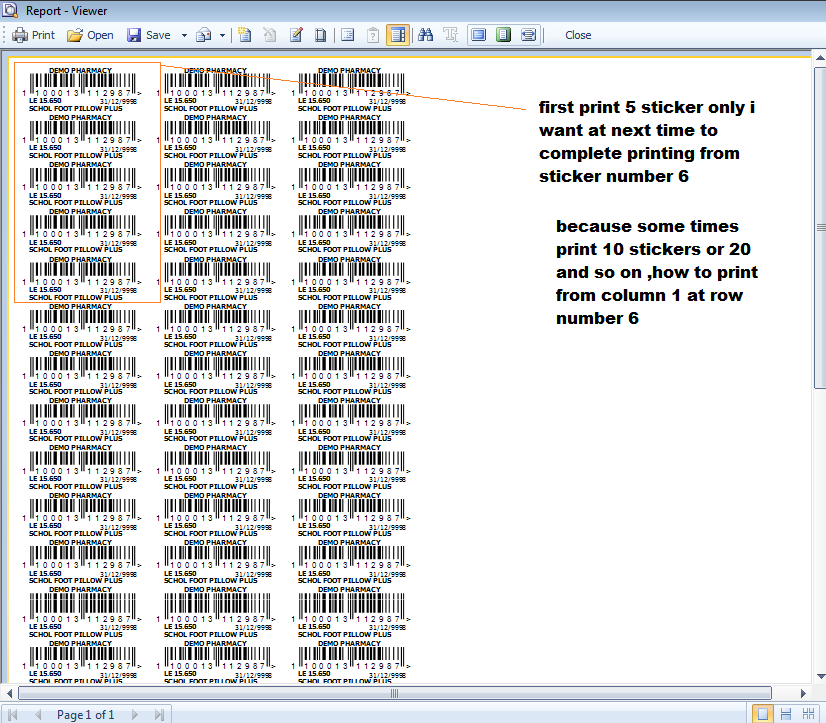Select single page view mode

coord(762,715)
